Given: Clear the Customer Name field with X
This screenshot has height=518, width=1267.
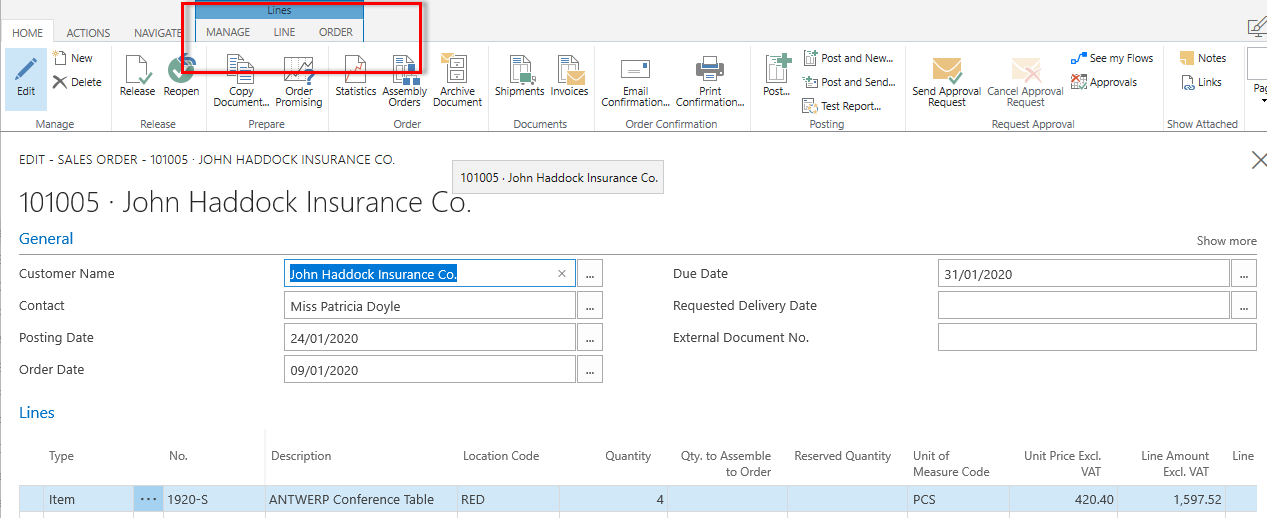Looking at the screenshot, I should [561, 274].
